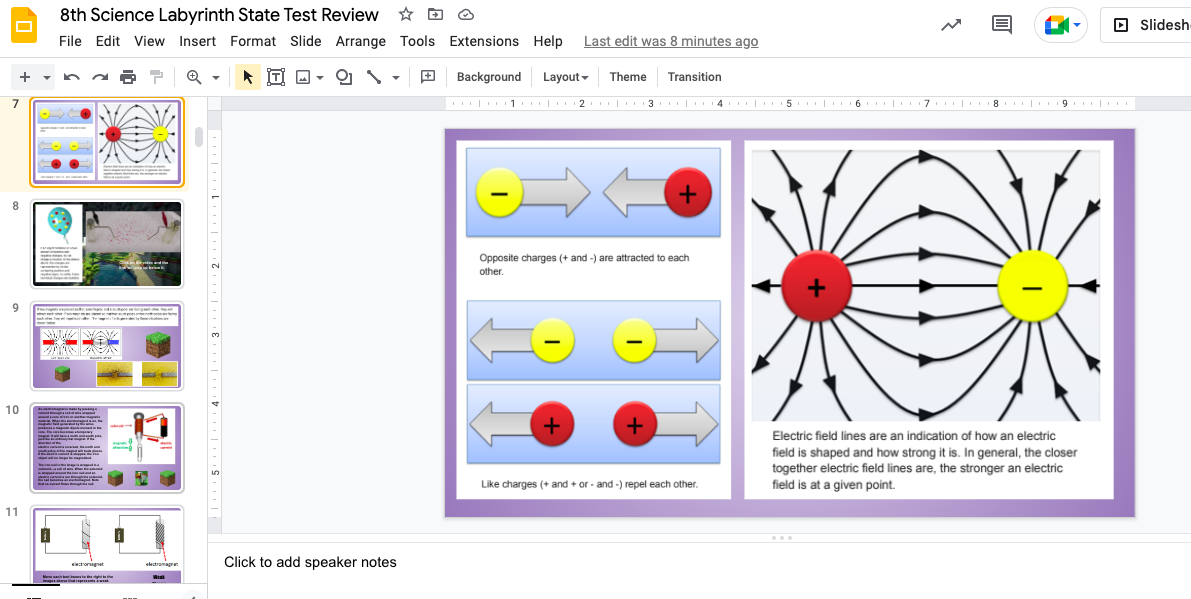
Task: Open the line type dropdown arrow
Action: point(396,77)
